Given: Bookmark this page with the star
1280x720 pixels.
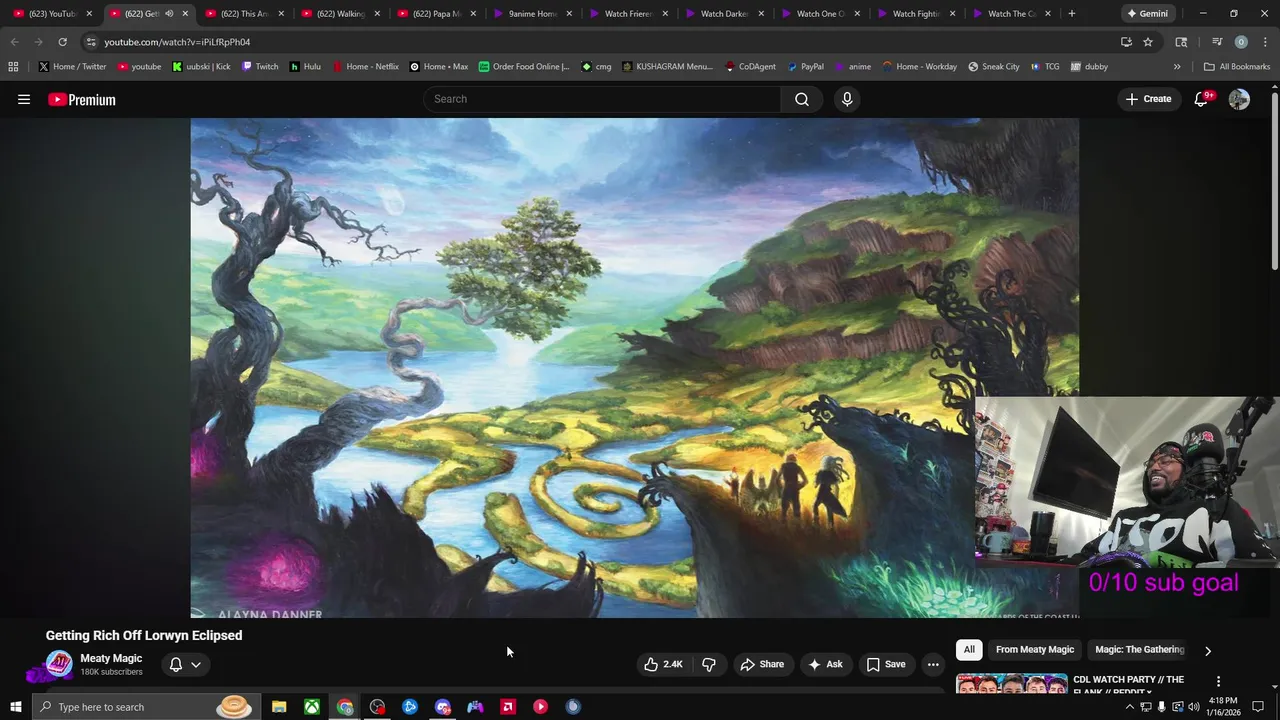Looking at the screenshot, I should click(1148, 42).
